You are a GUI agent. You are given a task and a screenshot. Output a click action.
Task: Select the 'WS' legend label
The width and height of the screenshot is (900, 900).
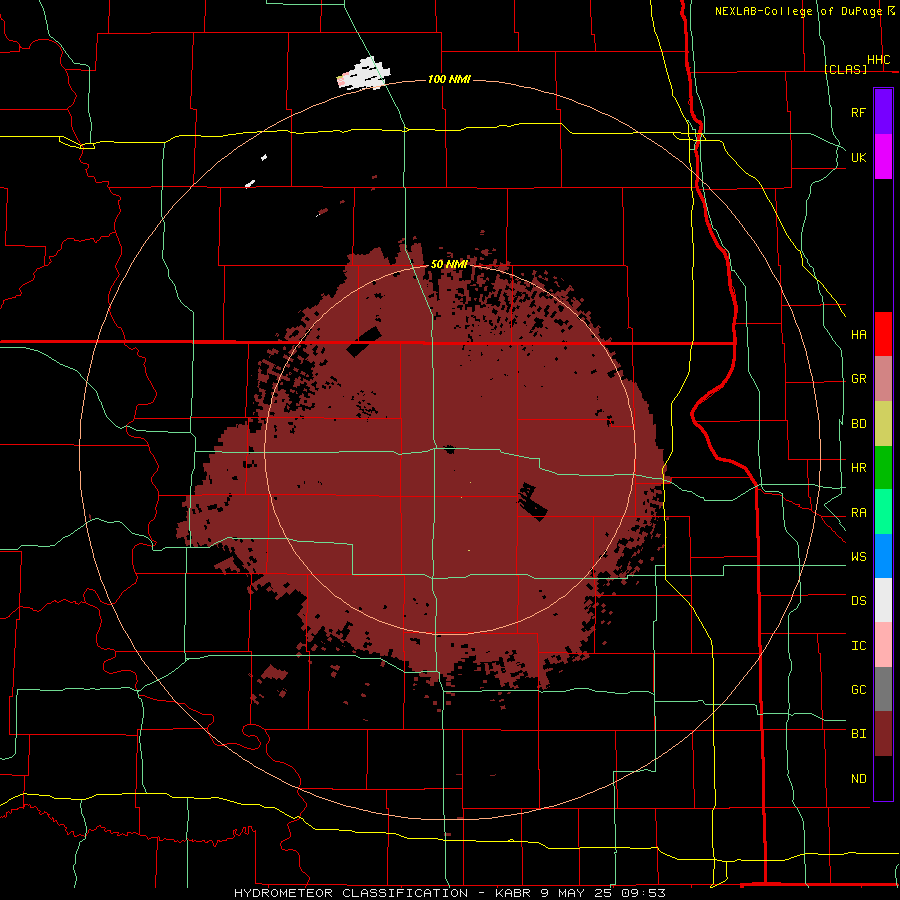point(858,557)
